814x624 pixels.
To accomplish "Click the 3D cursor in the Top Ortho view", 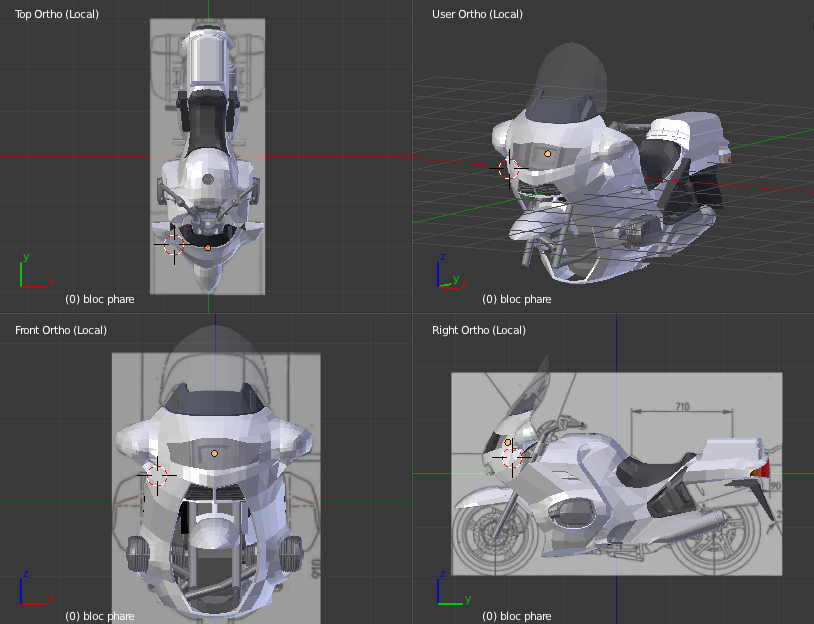I will coord(172,244).
